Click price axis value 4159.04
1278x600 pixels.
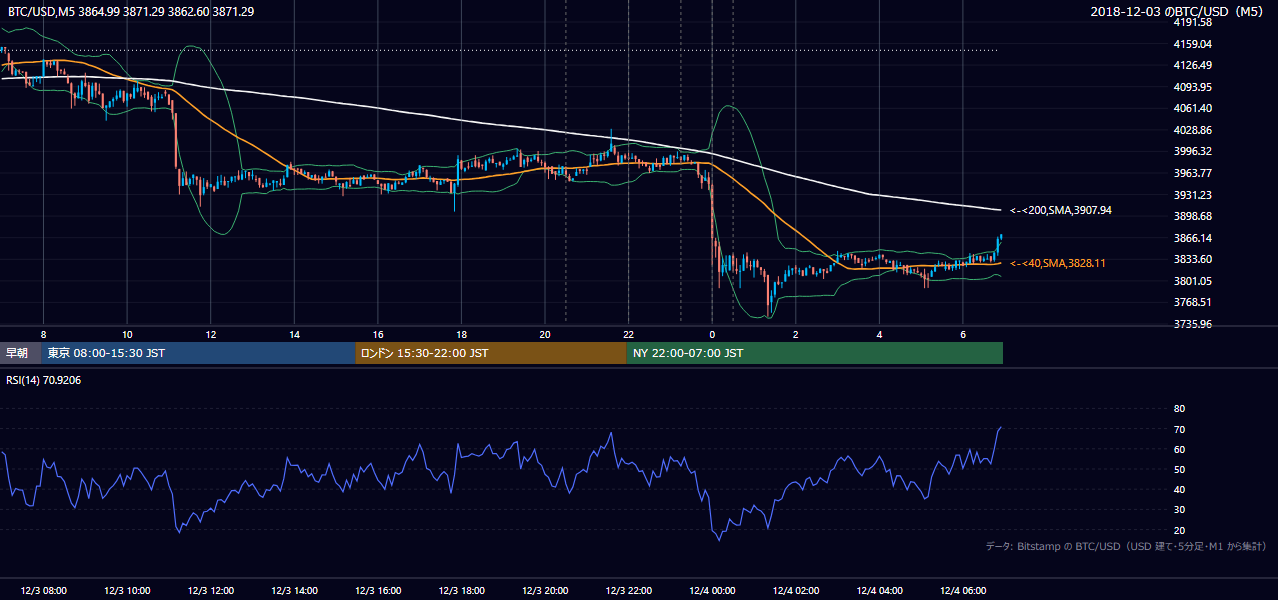(1192, 44)
